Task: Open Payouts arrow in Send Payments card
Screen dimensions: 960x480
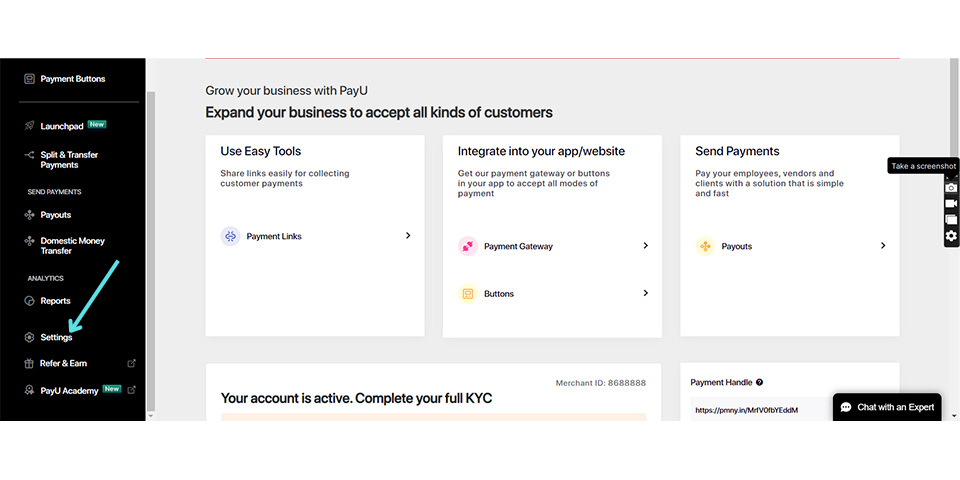Action: pyautogui.click(x=883, y=246)
